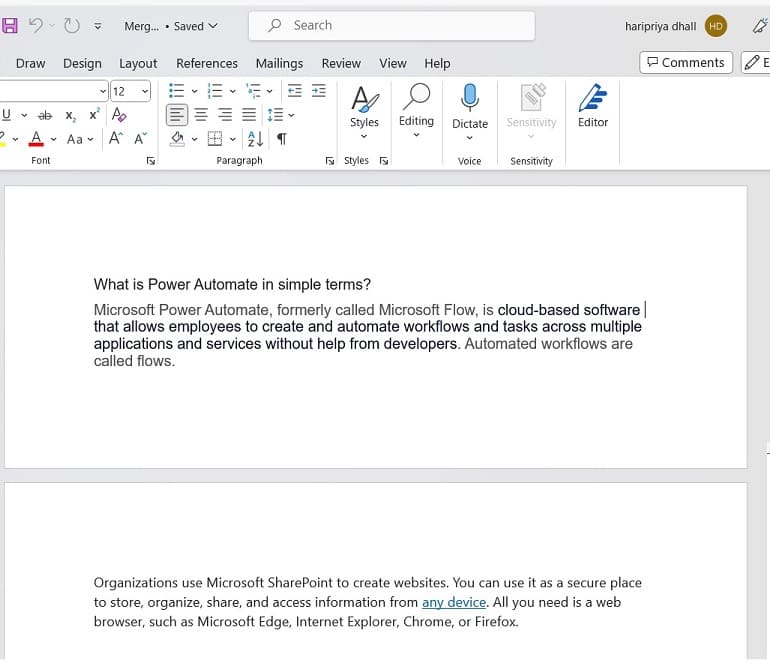
Task: Open the Styles pane launcher
Action: 384,161
